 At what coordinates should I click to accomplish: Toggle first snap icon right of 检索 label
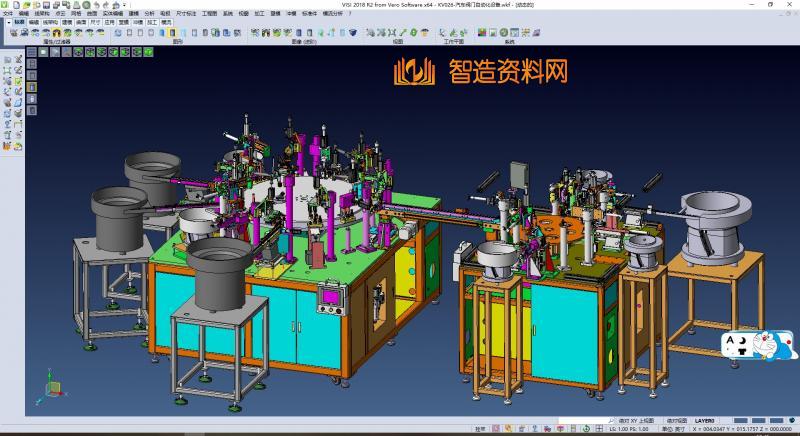(497, 429)
